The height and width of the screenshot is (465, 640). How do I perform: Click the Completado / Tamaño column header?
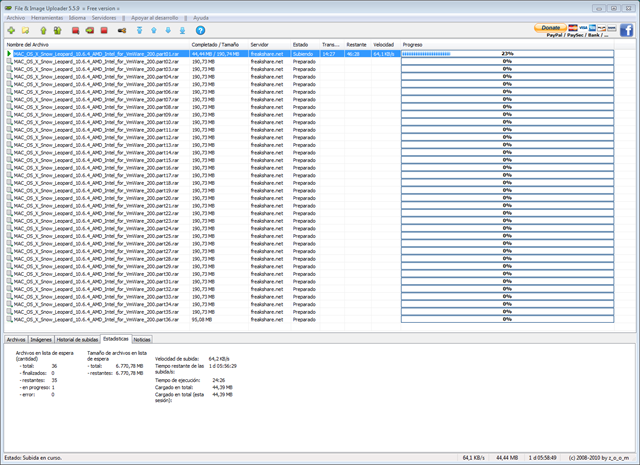pyautogui.click(x=219, y=45)
